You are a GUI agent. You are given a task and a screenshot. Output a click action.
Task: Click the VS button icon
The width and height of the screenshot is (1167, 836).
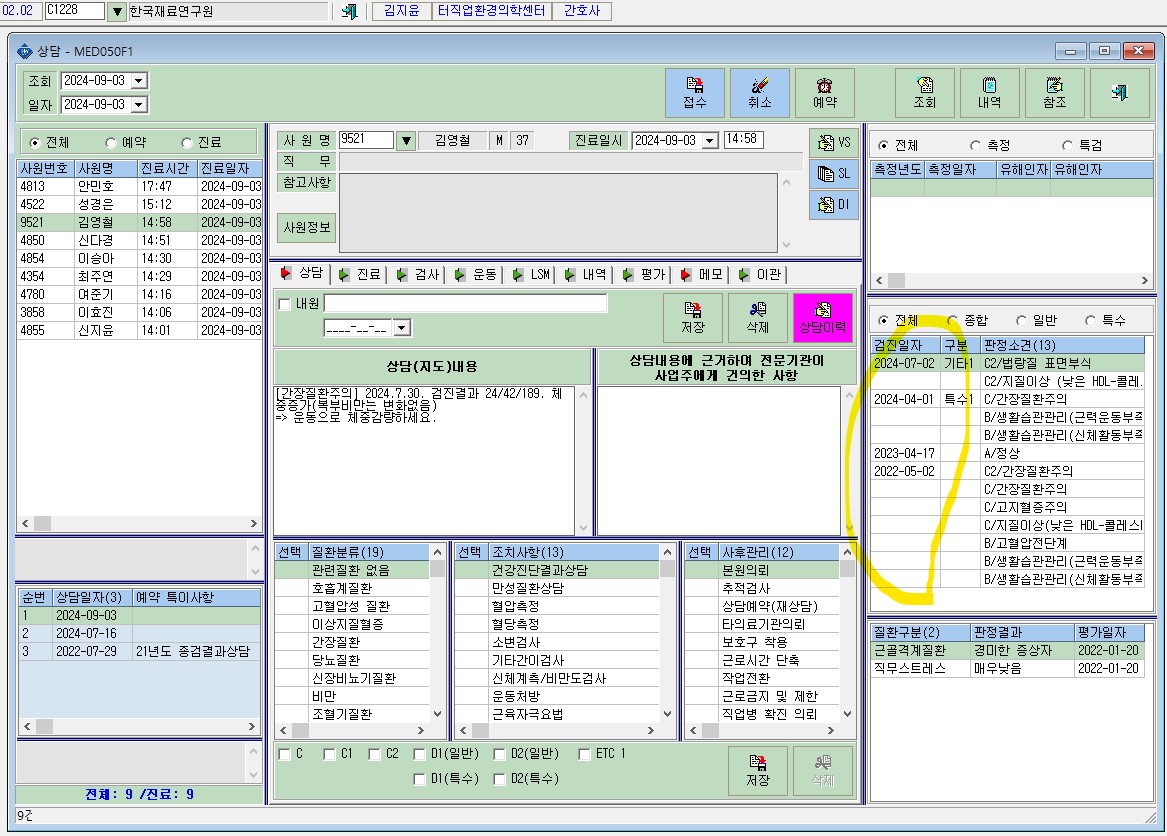point(834,142)
